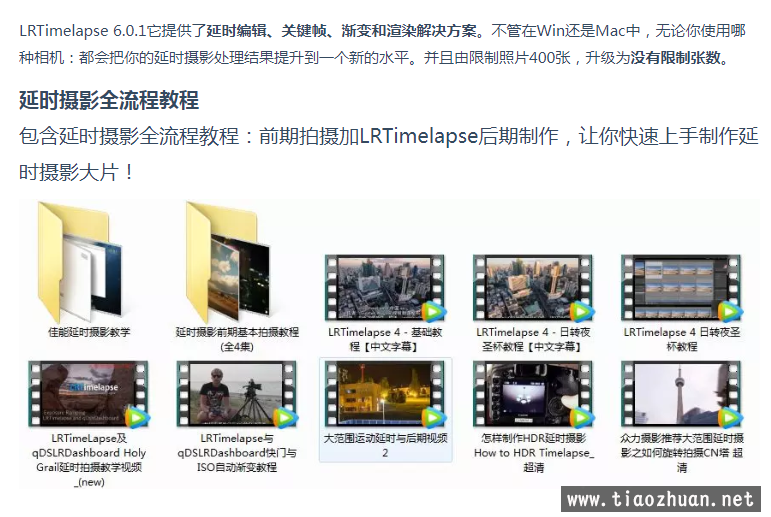Click label LRTimelapse 4 - 基础教程【中文字幕】
The image size is (771, 517).
(x=385, y=339)
